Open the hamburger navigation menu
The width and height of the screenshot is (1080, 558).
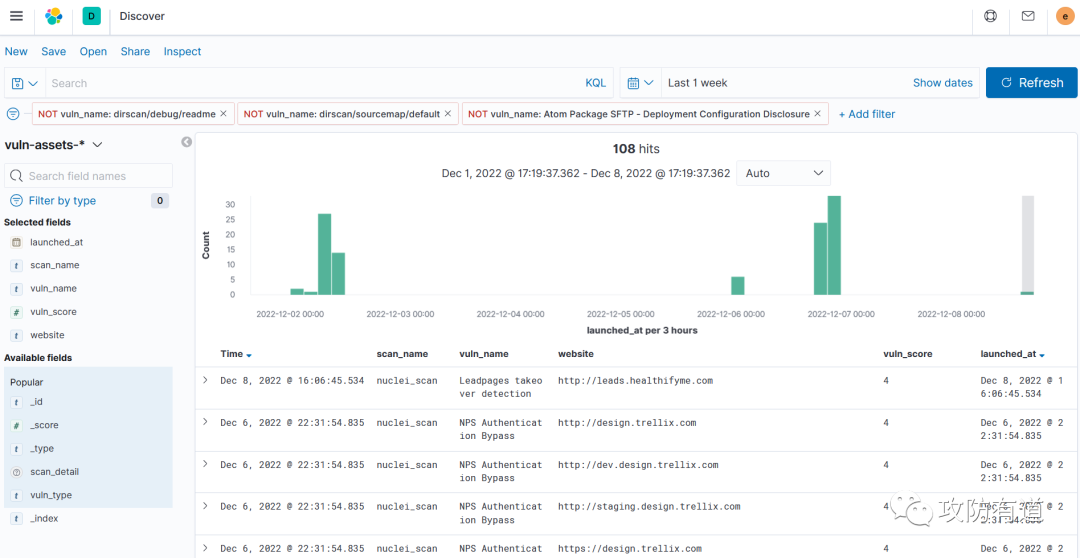(x=17, y=16)
